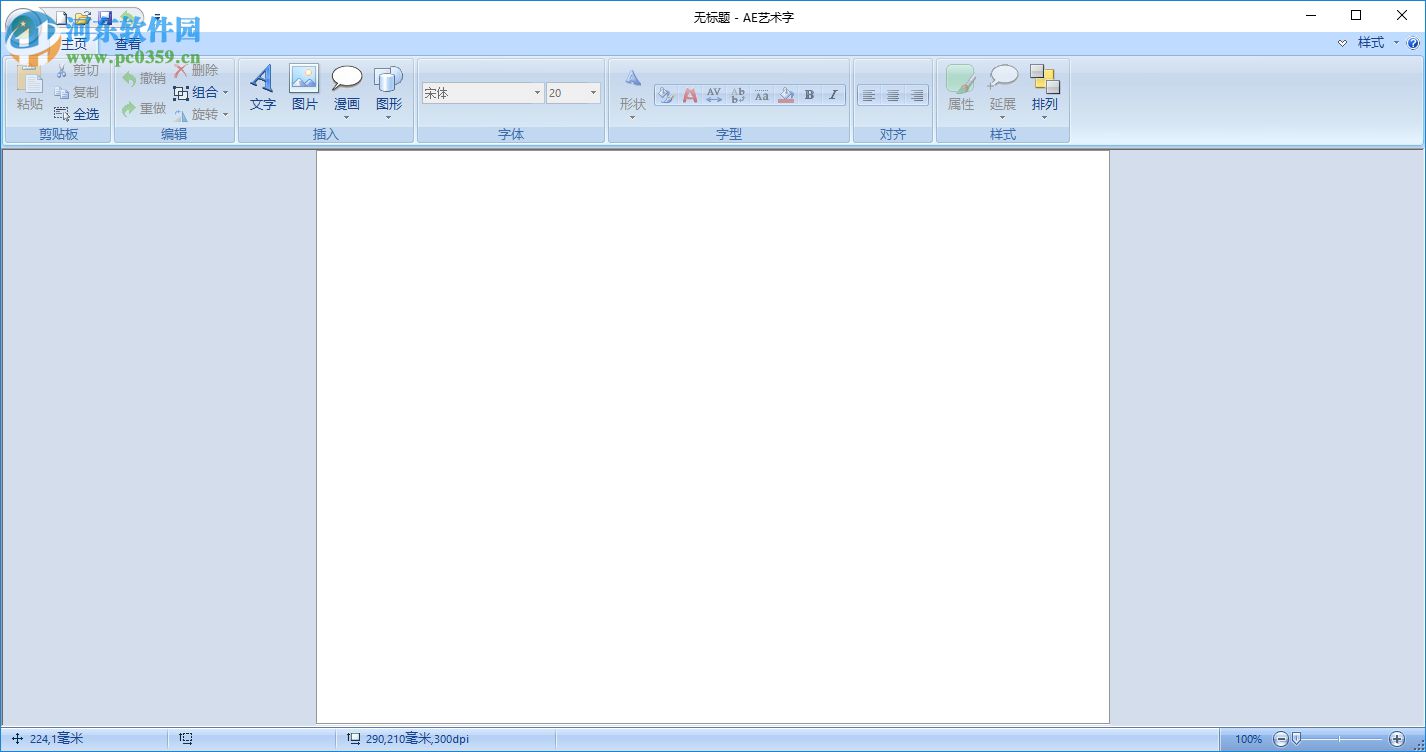1426x752 pixels.
Task: Click the text fill bucket icon
Action: [x=665, y=95]
